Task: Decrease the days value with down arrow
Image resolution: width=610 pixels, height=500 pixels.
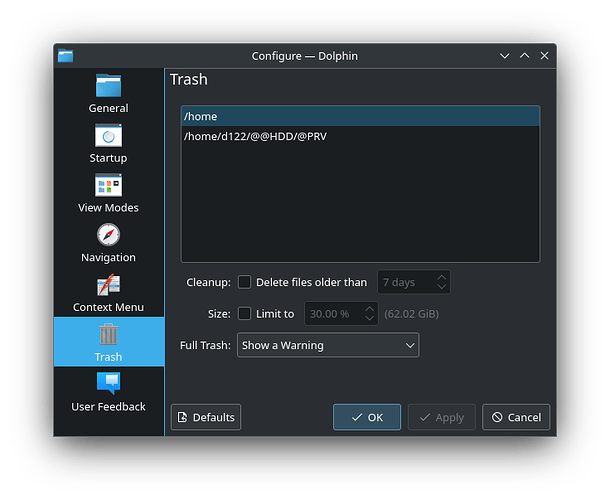Action: click(442, 287)
